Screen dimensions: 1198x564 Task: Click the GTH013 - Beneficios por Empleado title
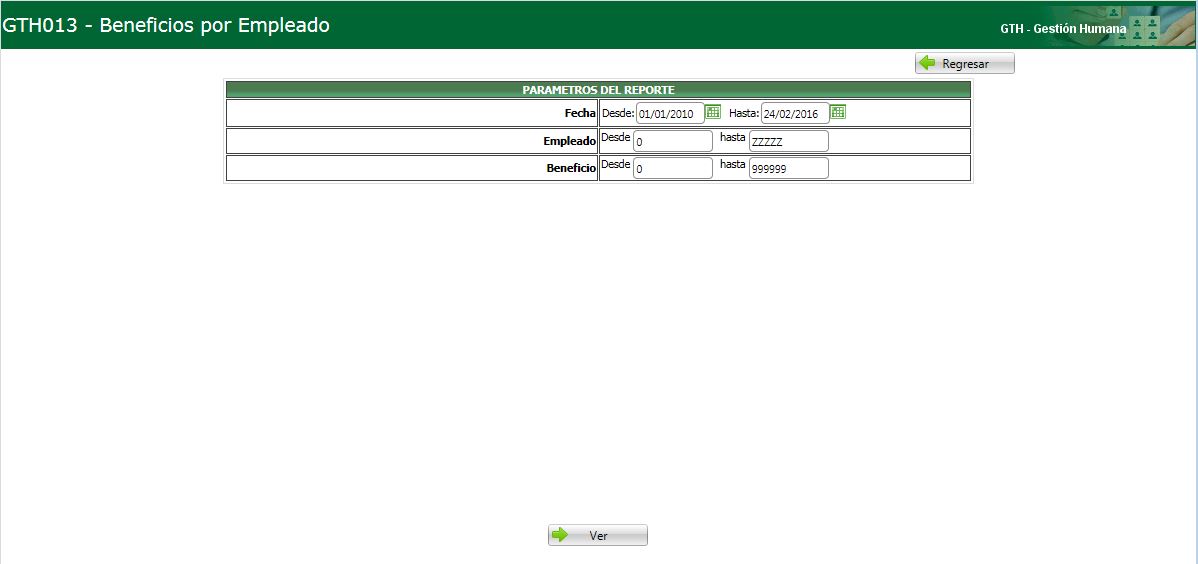166,25
